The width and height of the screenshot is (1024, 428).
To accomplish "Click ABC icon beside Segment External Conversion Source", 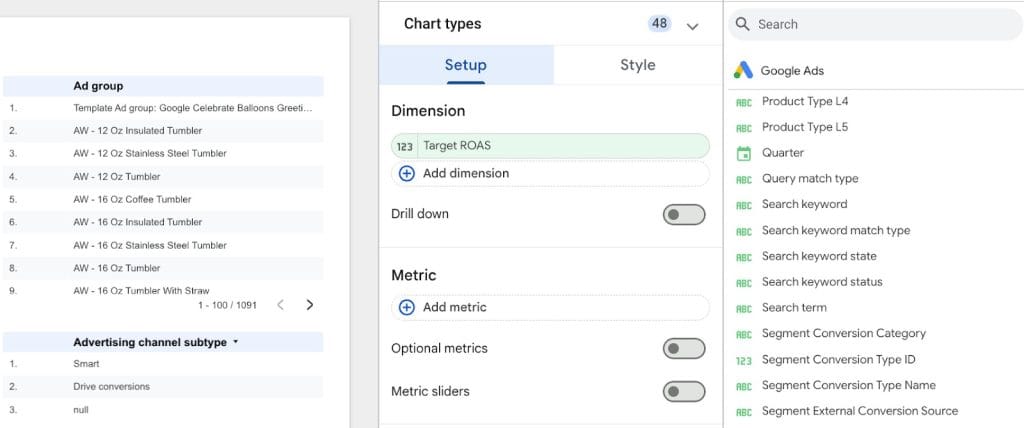I will click(744, 412).
